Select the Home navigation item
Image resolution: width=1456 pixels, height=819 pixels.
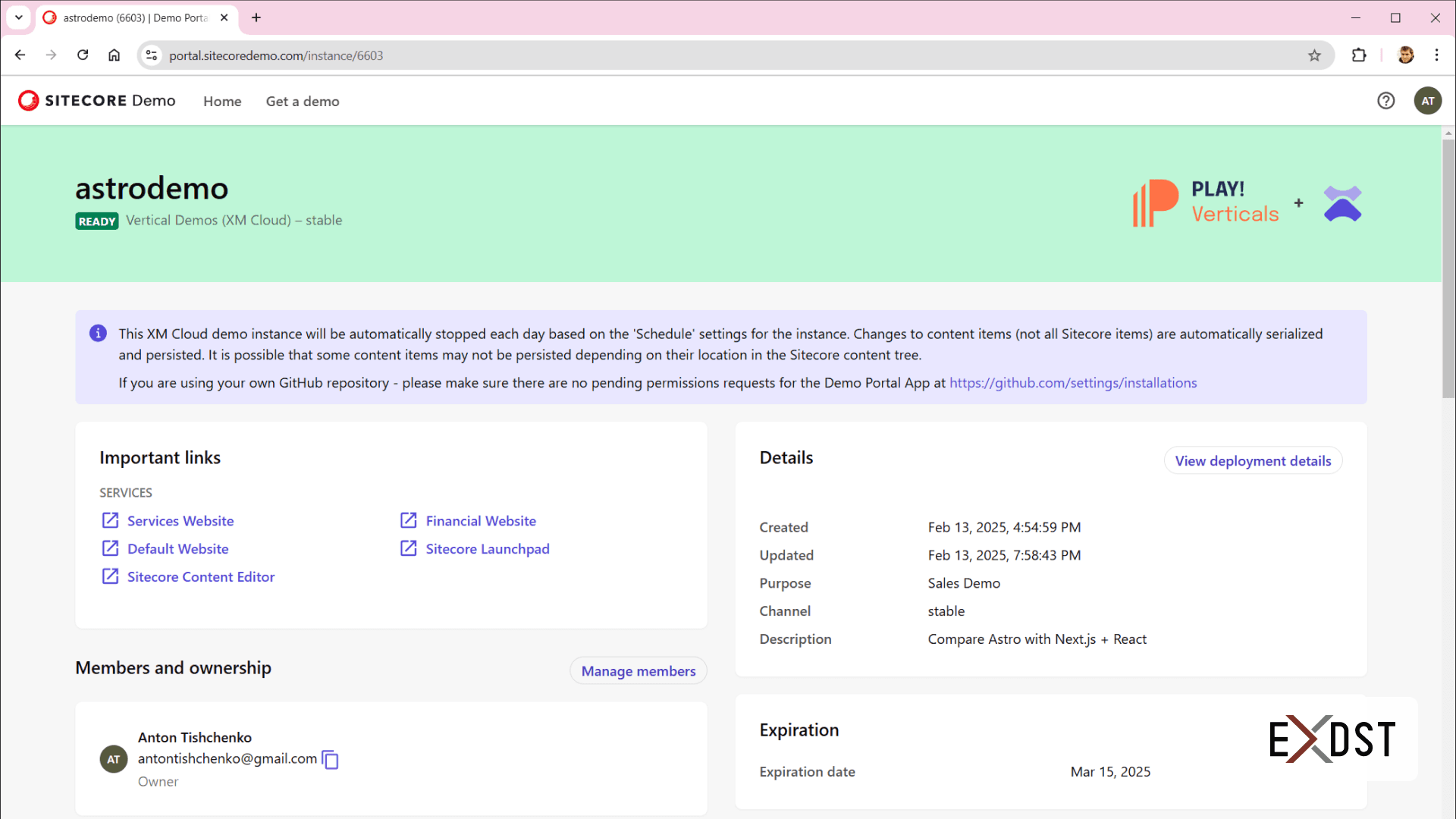(x=221, y=101)
